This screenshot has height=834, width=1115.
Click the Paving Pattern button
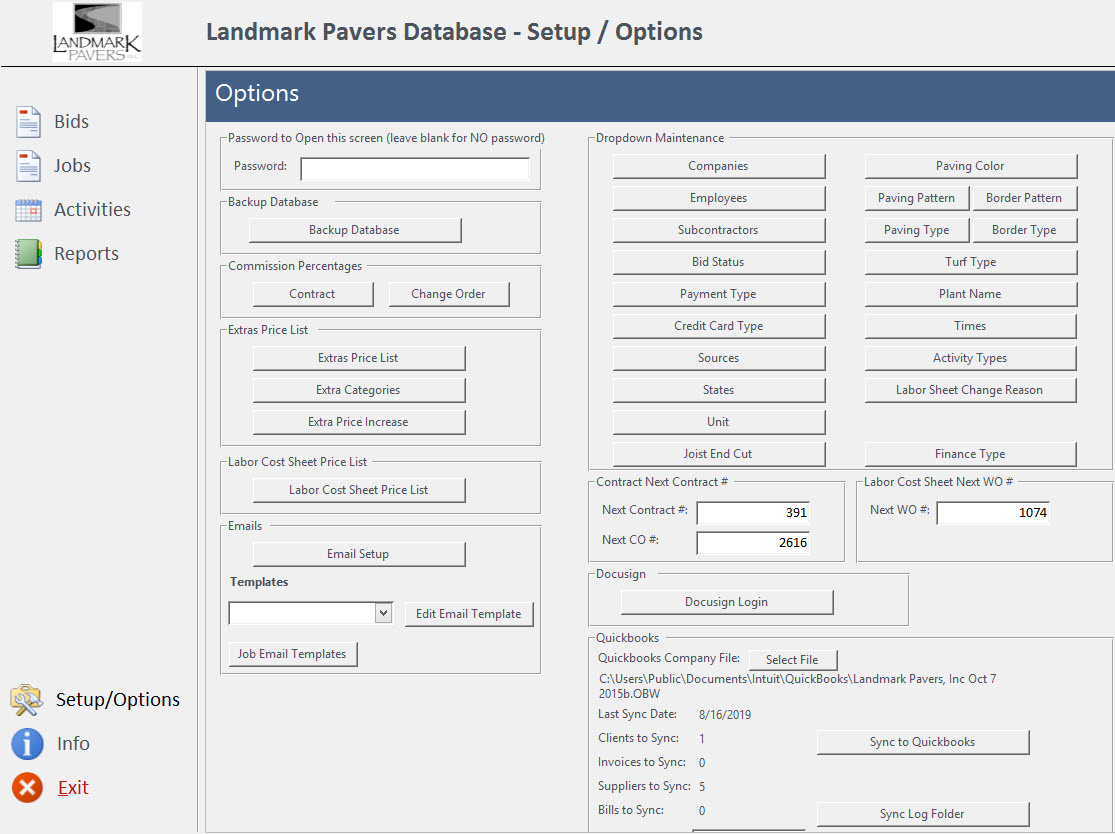point(917,198)
